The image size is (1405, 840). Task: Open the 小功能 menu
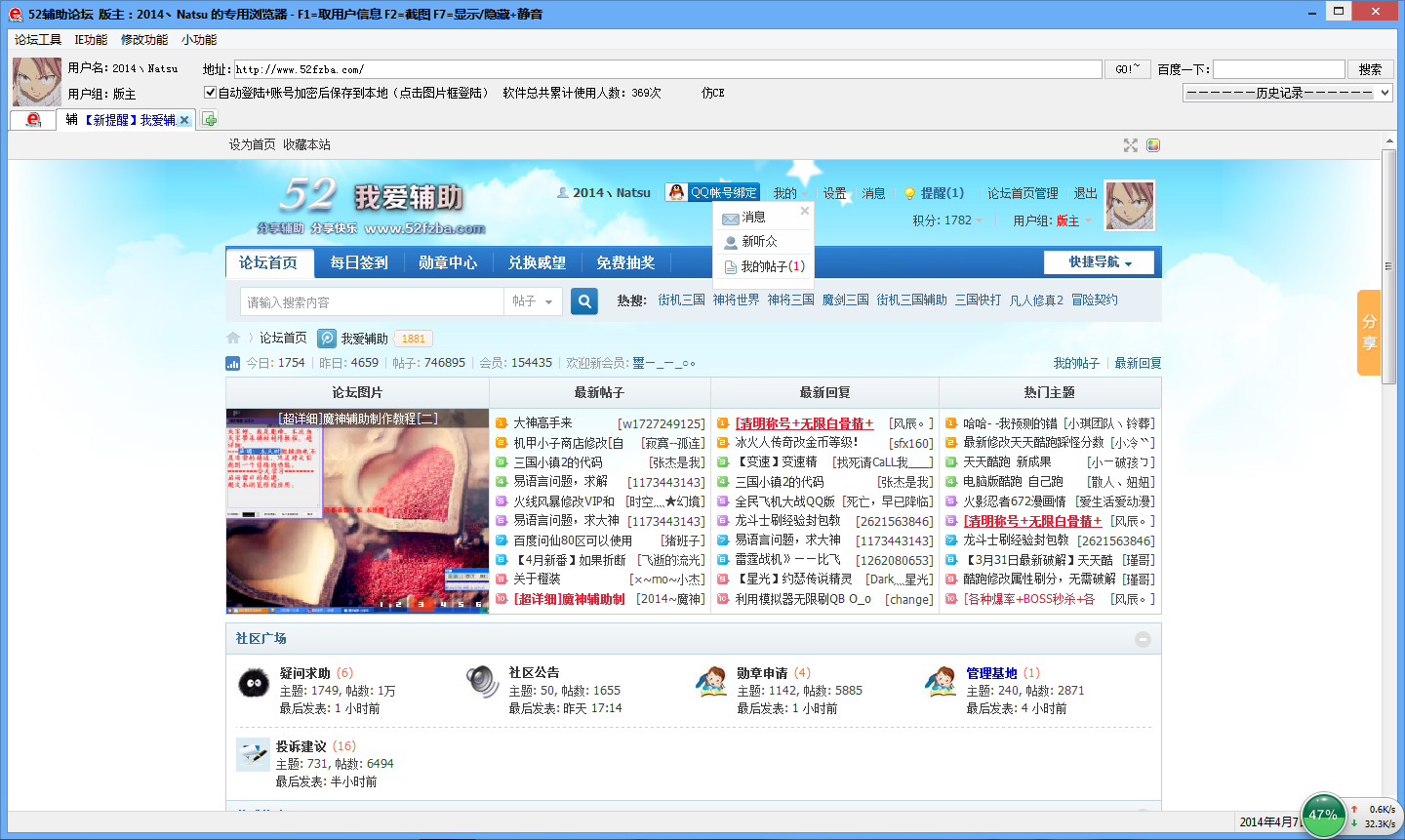tap(199, 40)
